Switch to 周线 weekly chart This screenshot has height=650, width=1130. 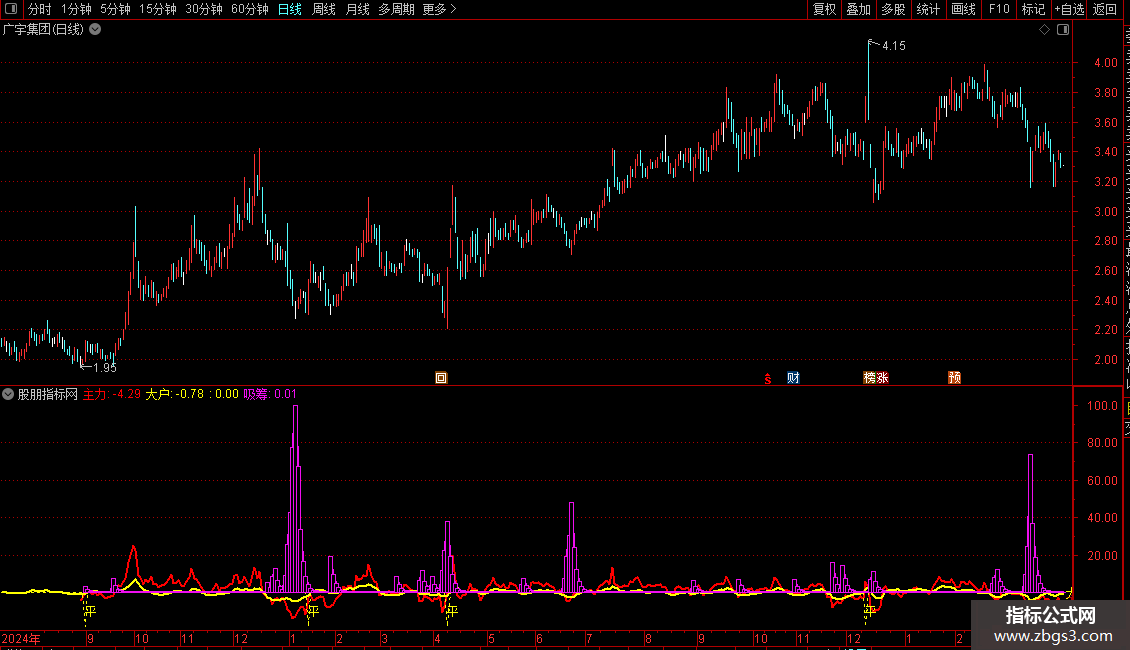pos(324,9)
